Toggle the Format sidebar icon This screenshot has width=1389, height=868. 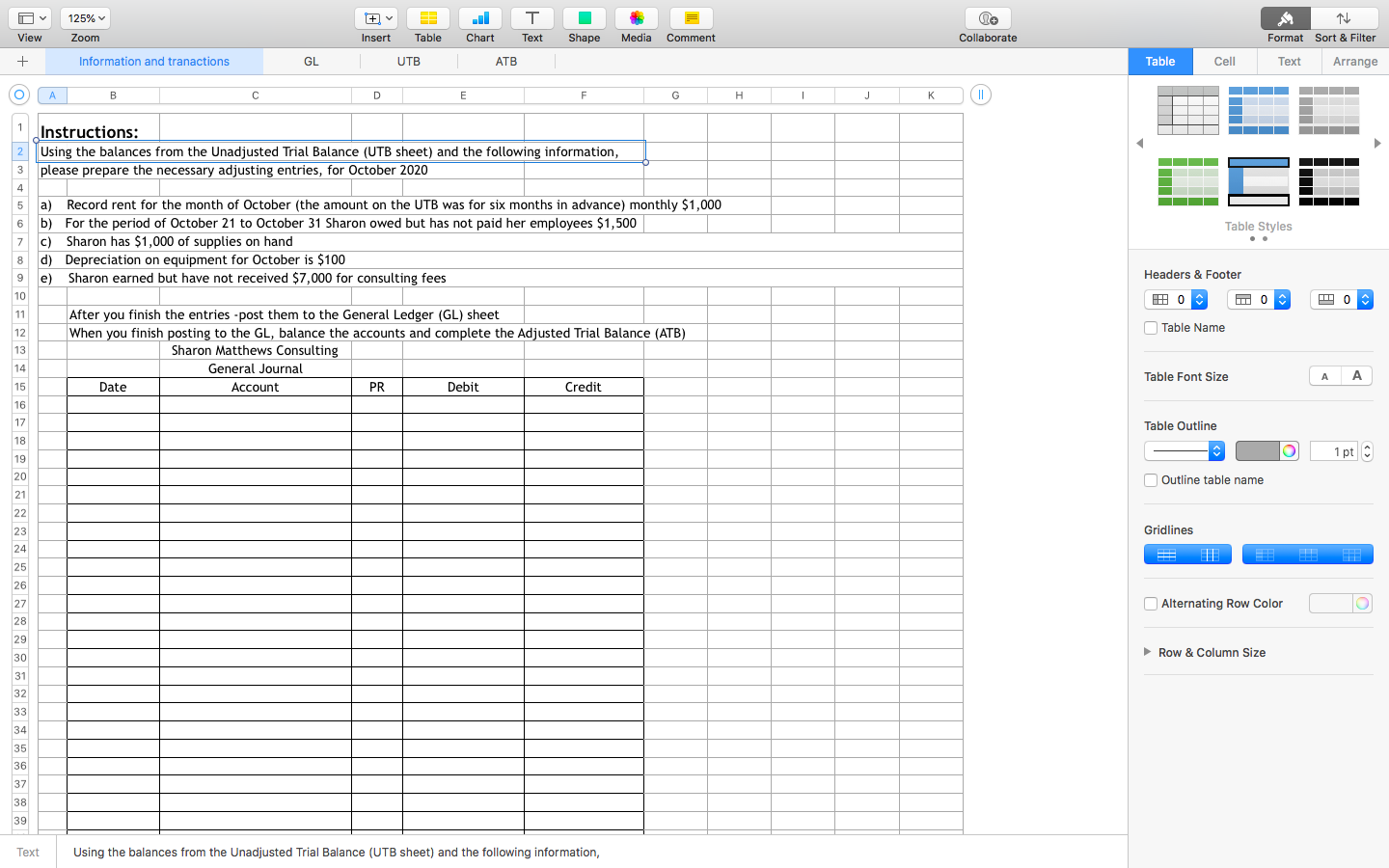click(1285, 17)
